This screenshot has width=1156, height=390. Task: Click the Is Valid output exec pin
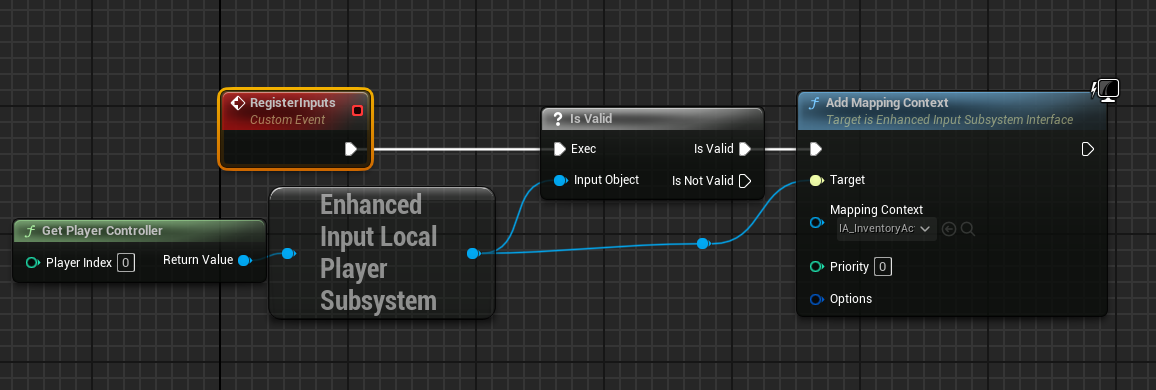[x=745, y=149]
